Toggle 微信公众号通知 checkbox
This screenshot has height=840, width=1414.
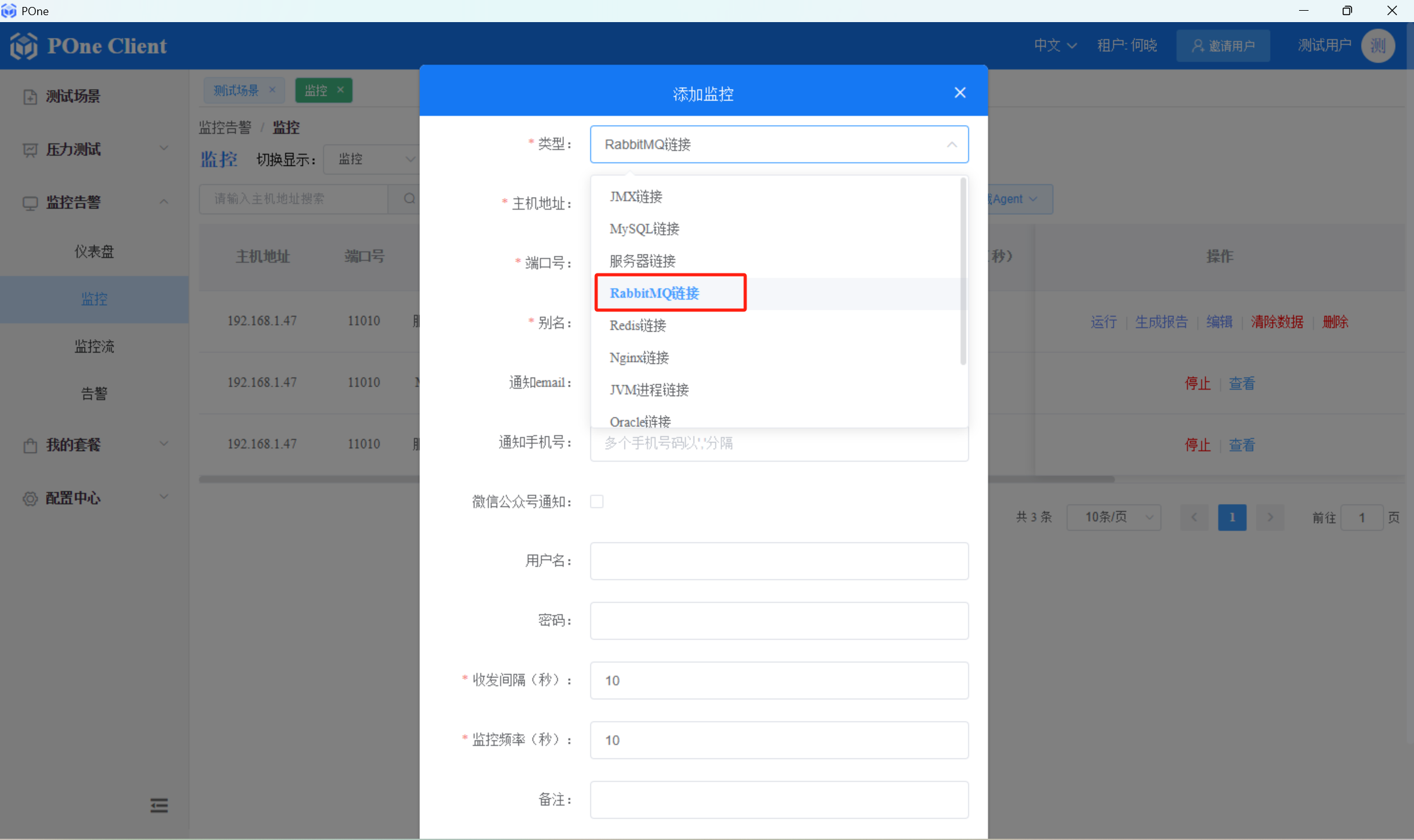(x=597, y=501)
